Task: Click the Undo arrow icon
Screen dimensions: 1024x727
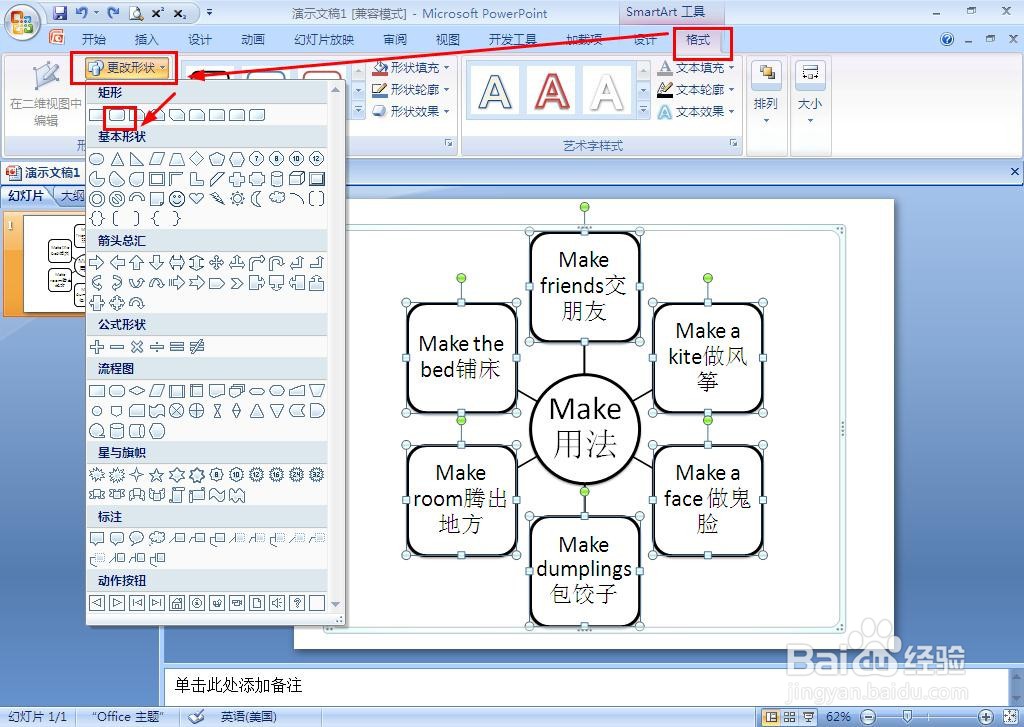Action: (x=82, y=12)
